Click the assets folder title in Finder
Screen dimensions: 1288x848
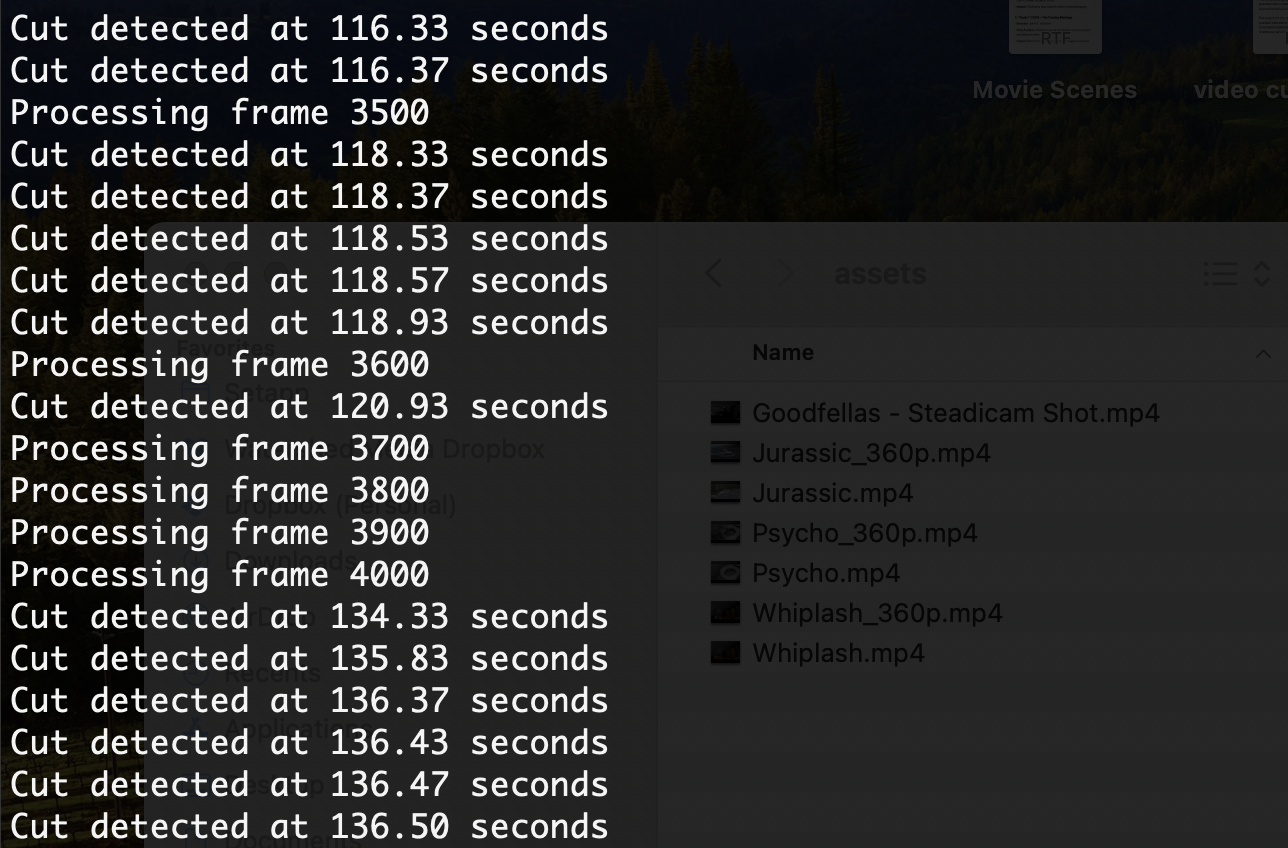point(880,273)
